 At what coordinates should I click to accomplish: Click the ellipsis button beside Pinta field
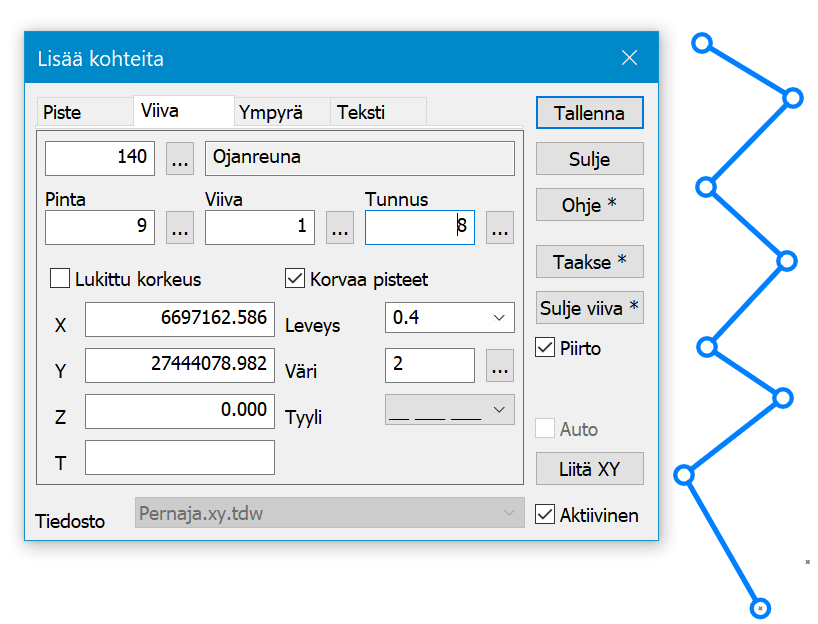point(180,227)
